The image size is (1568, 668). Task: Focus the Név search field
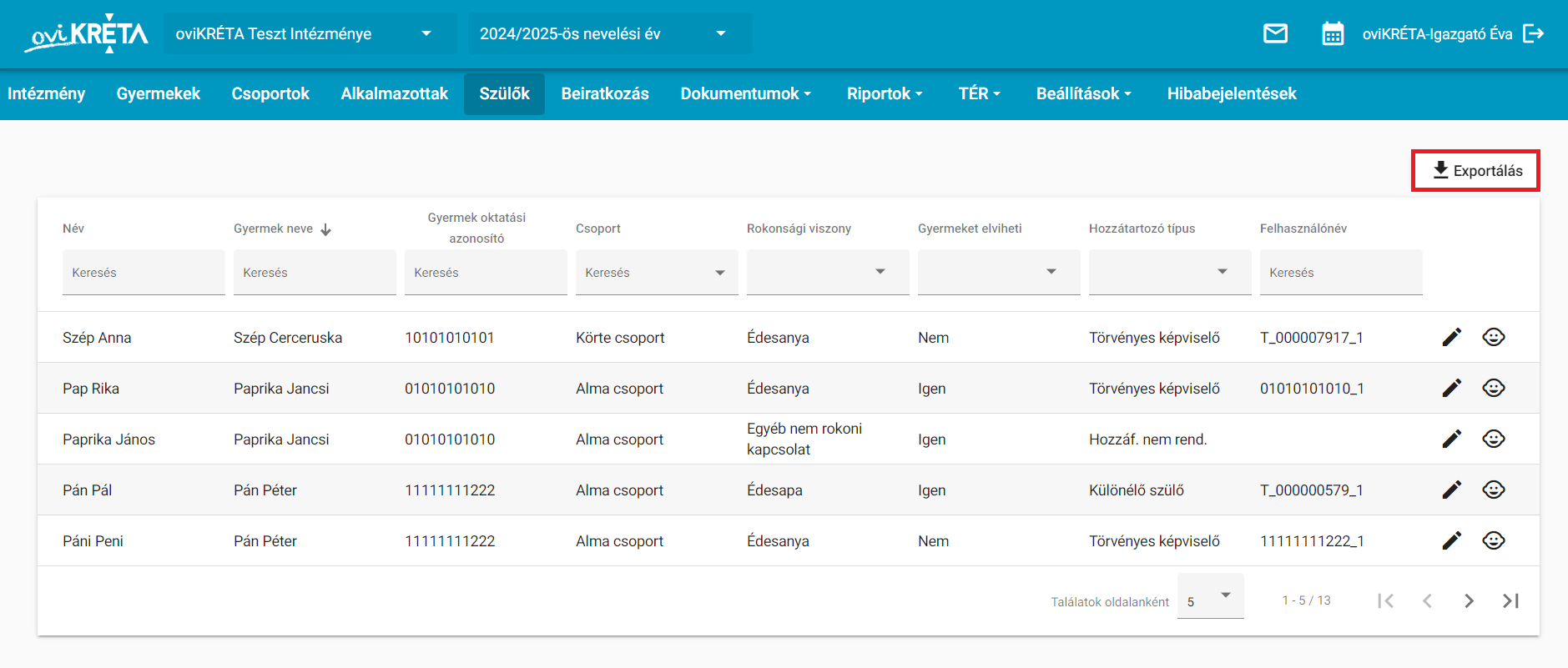pos(144,273)
